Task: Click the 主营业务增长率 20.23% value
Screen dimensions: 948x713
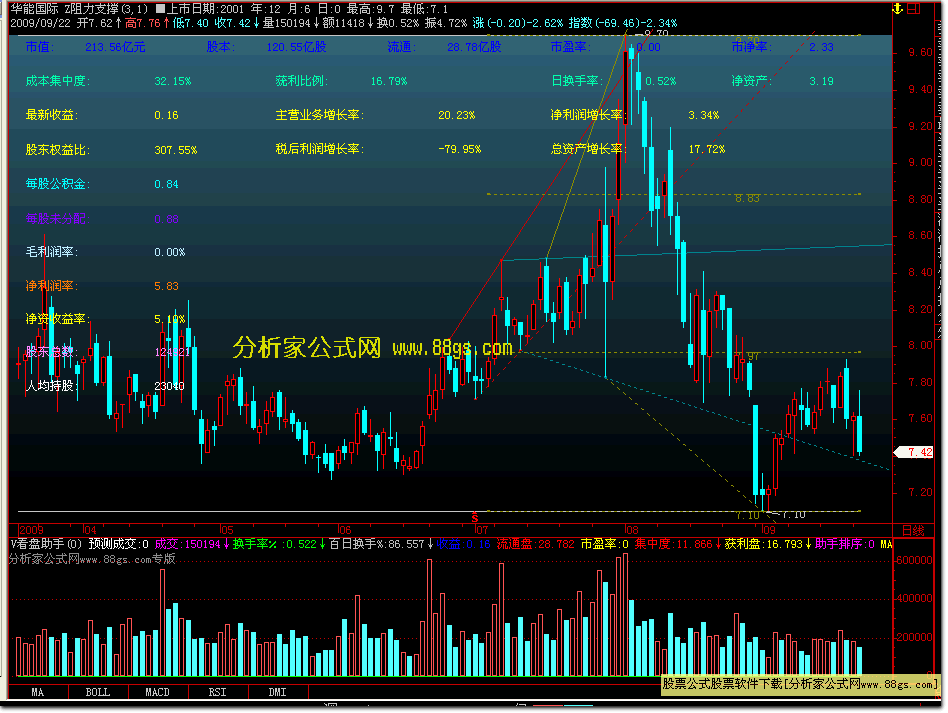Action: coord(456,115)
